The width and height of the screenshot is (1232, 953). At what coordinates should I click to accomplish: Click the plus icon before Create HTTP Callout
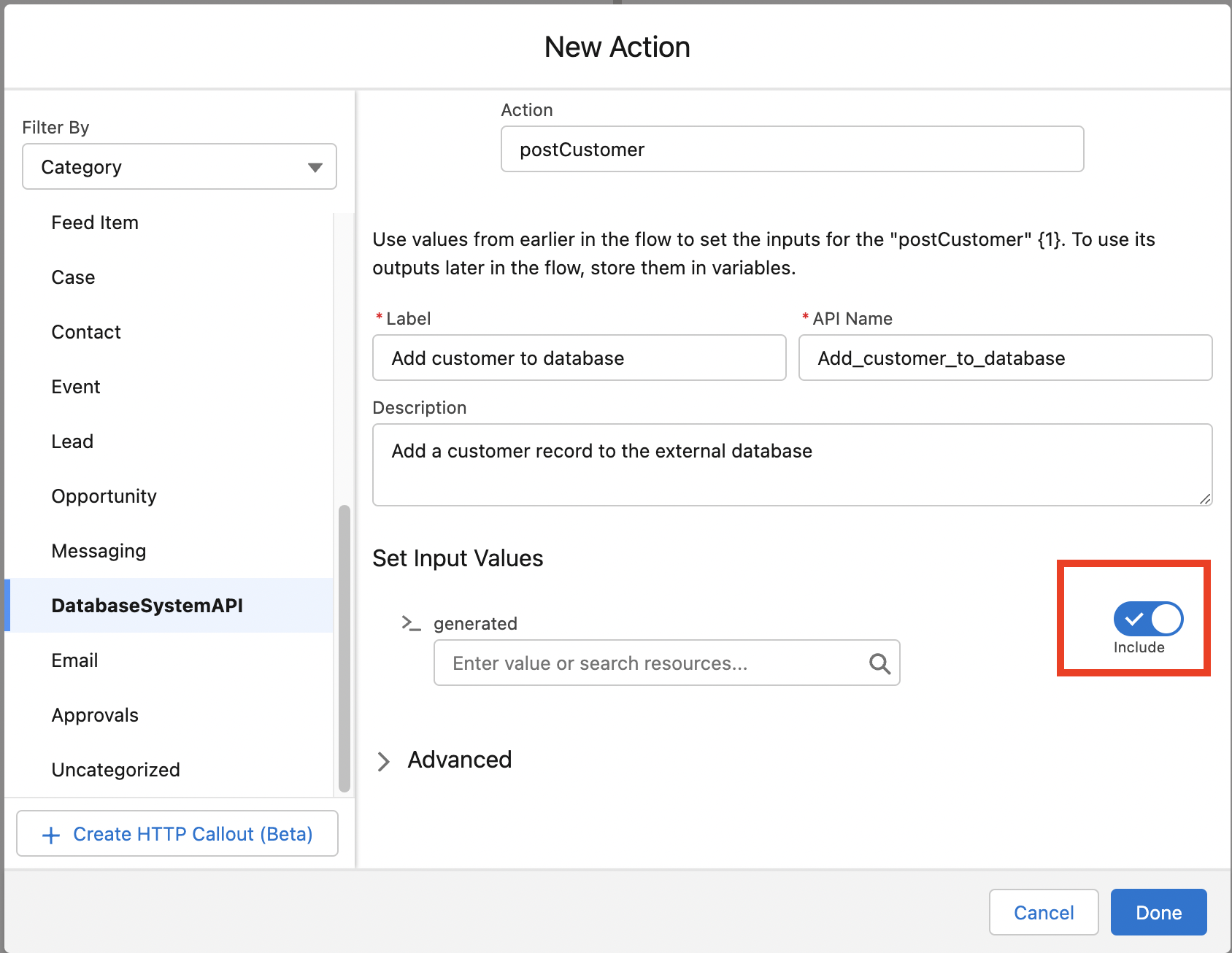(50, 833)
